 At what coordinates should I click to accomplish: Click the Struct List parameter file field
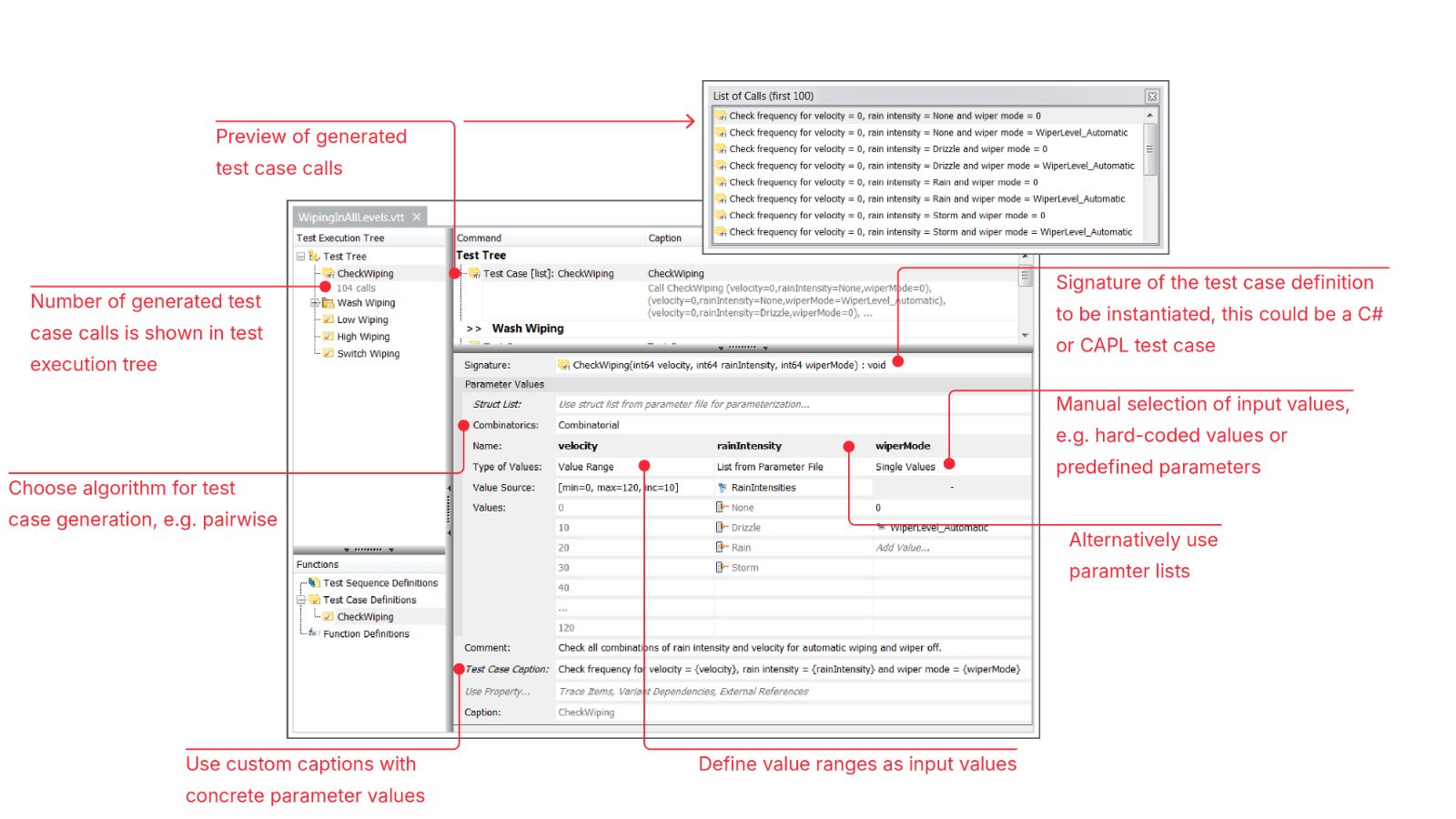click(793, 404)
